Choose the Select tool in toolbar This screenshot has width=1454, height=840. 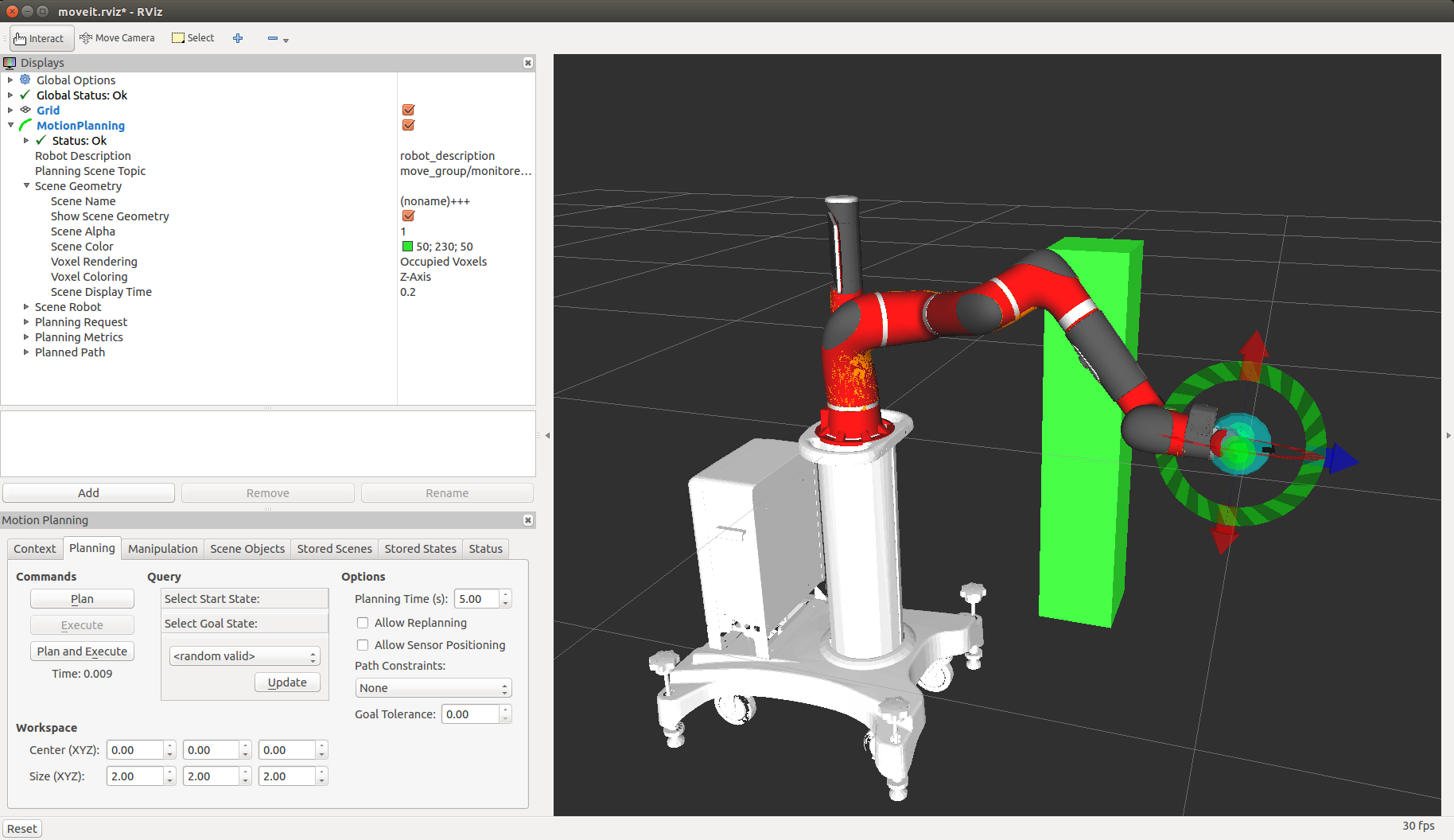pyautogui.click(x=193, y=38)
